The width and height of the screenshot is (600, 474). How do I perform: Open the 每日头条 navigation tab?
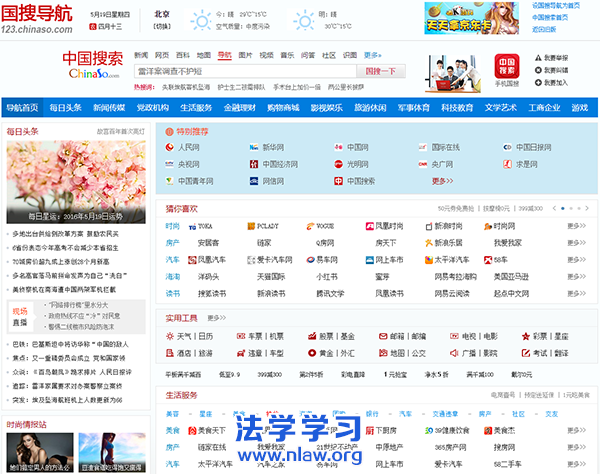[65, 108]
